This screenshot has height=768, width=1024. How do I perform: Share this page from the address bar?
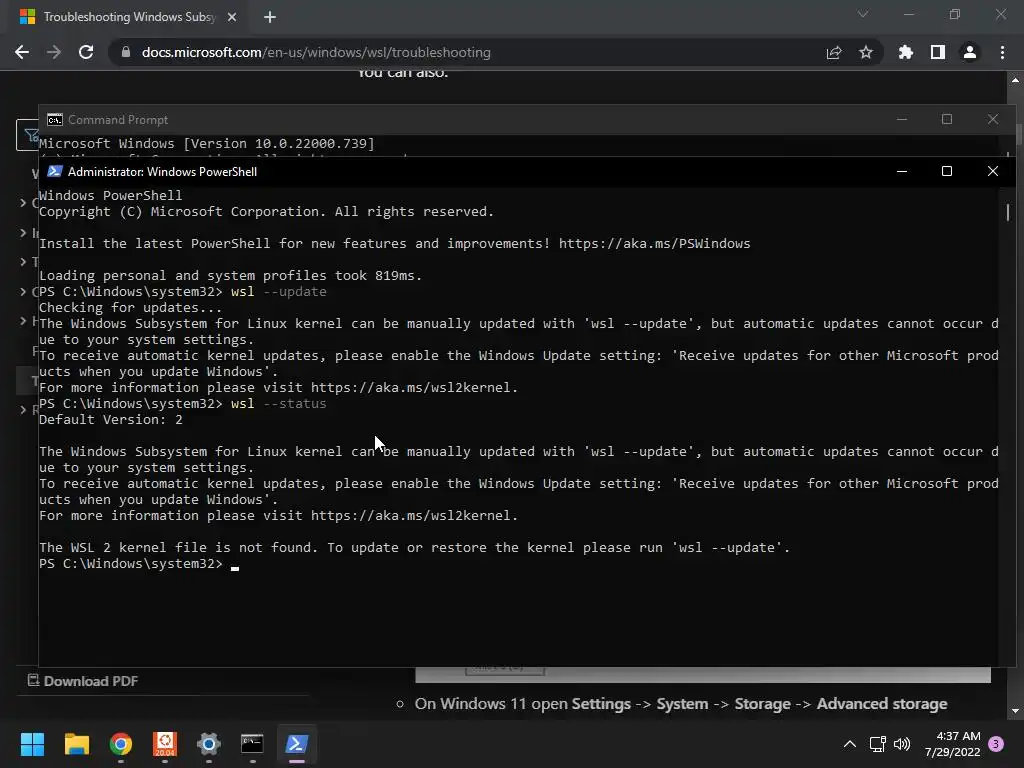(834, 52)
